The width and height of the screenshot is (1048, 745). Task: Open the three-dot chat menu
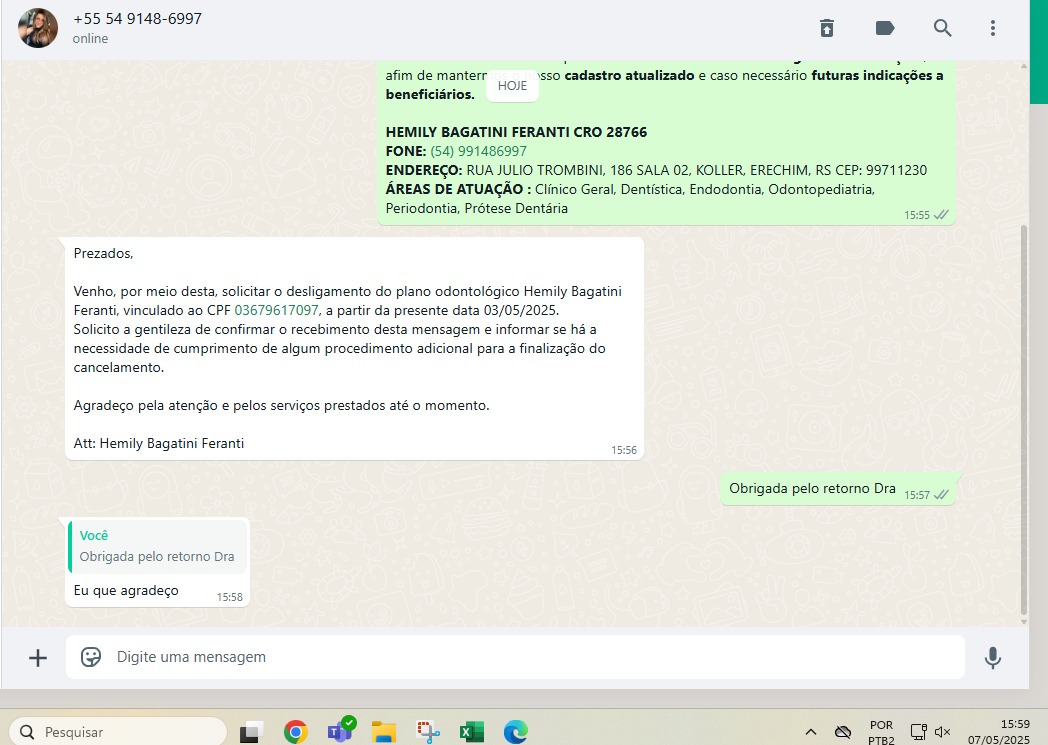(x=993, y=28)
